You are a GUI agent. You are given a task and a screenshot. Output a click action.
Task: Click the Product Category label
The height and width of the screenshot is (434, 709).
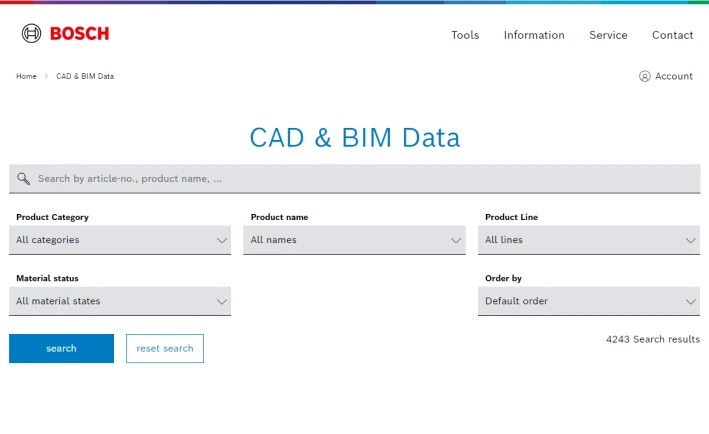coord(52,217)
